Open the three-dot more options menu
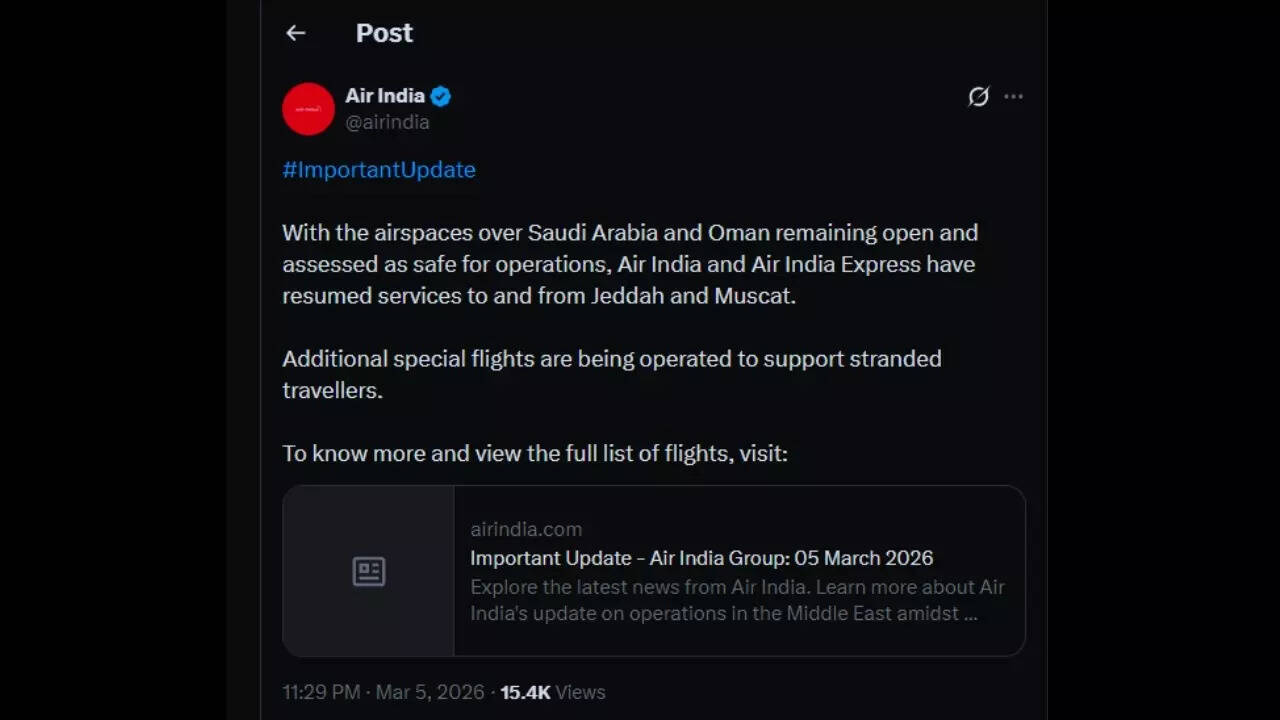Screen dimensions: 1280x720 click(x=1013, y=96)
